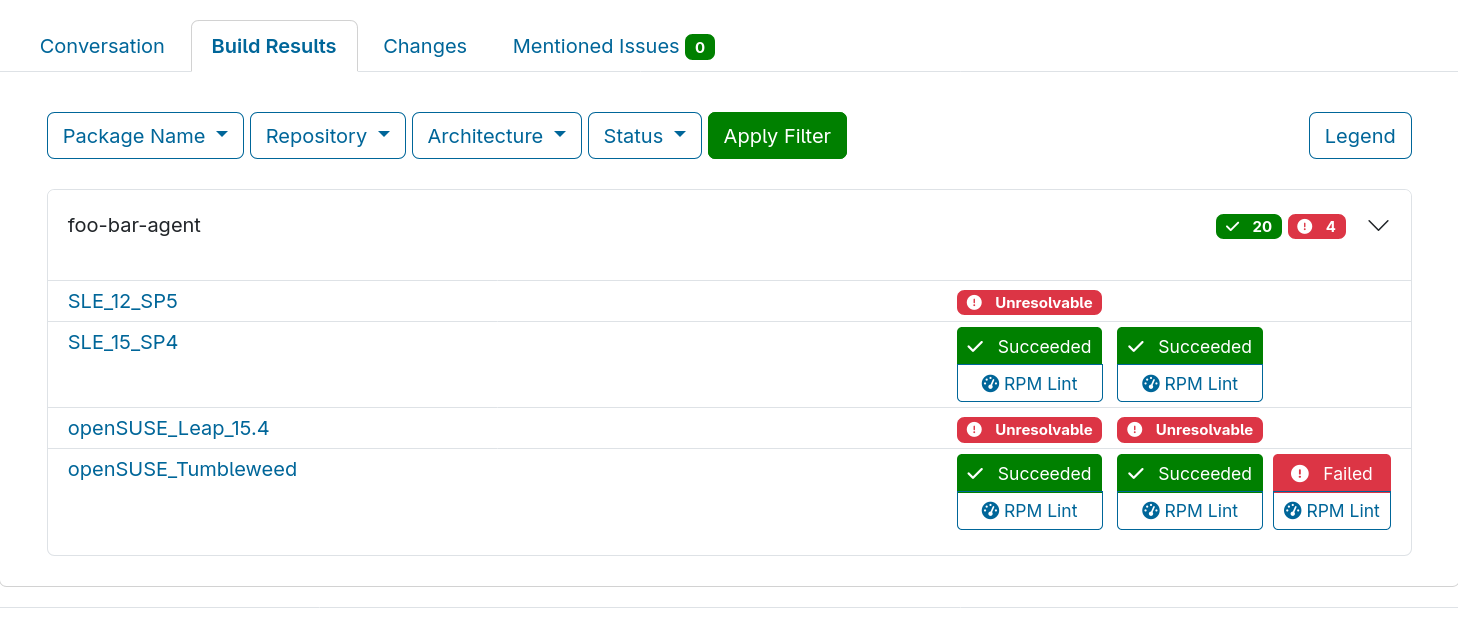Switch to the Conversation tab

[x=102, y=47]
